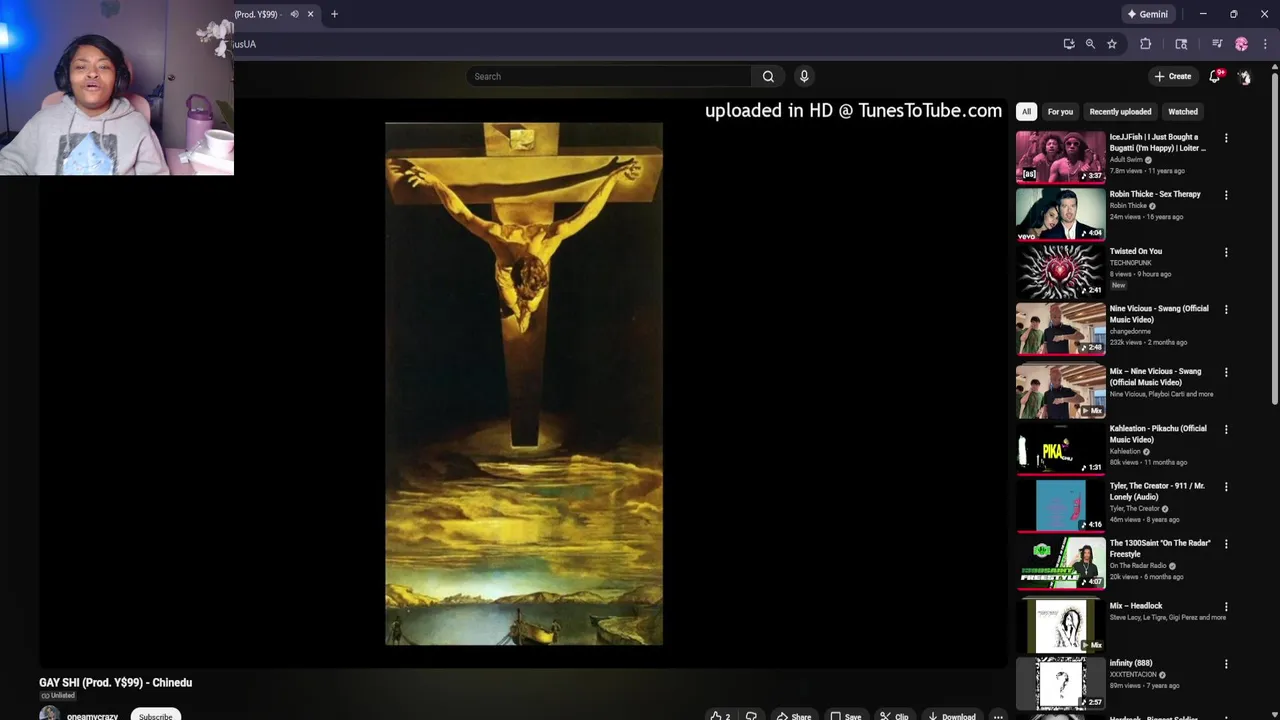1280x720 pixels.
Task: Open options for Tyler, The Creator video
Action: pyautogui.click(x=1226, y=486)
